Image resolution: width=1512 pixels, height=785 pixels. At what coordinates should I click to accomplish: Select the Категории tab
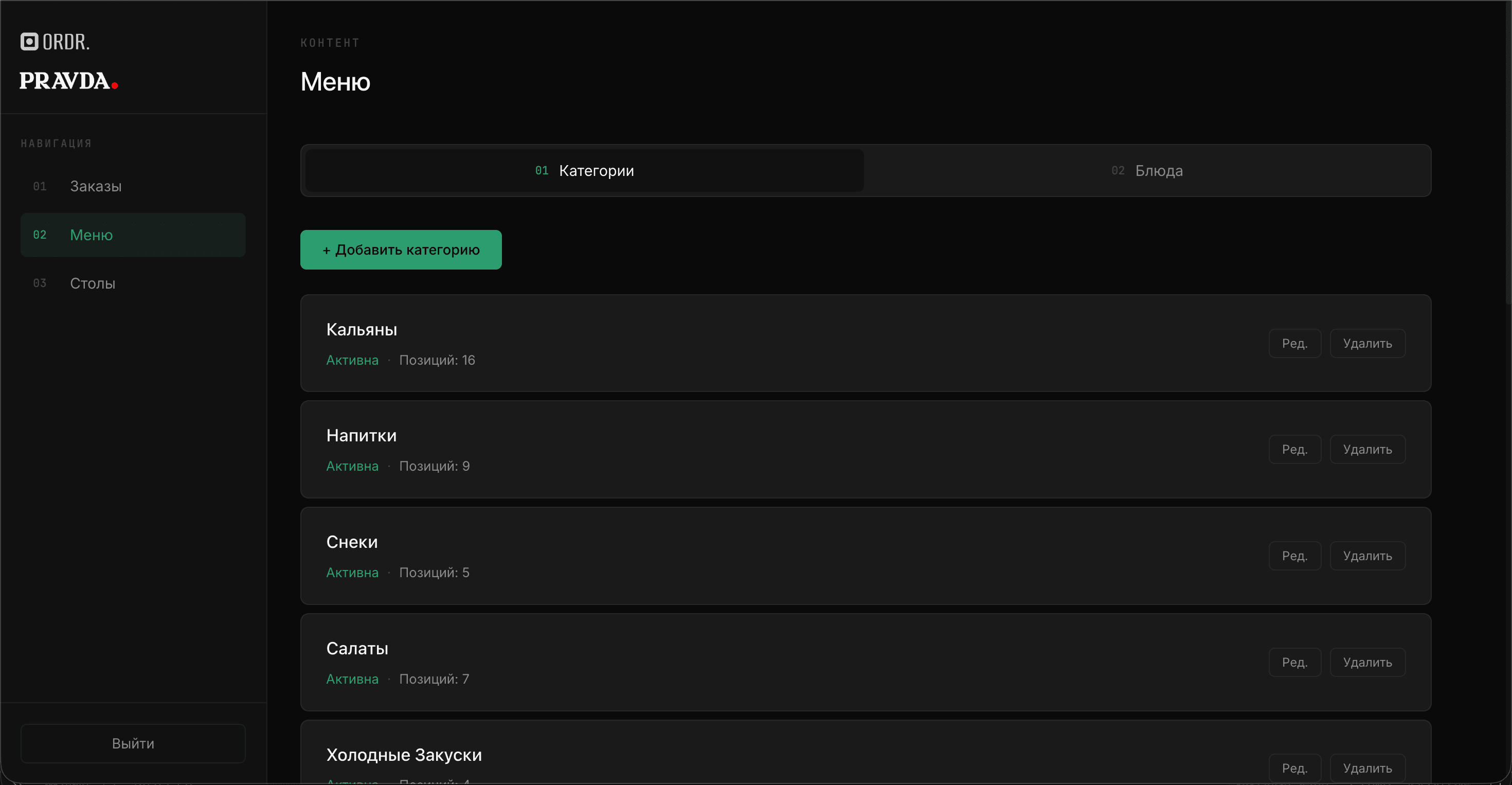click(x=585, y=171)
